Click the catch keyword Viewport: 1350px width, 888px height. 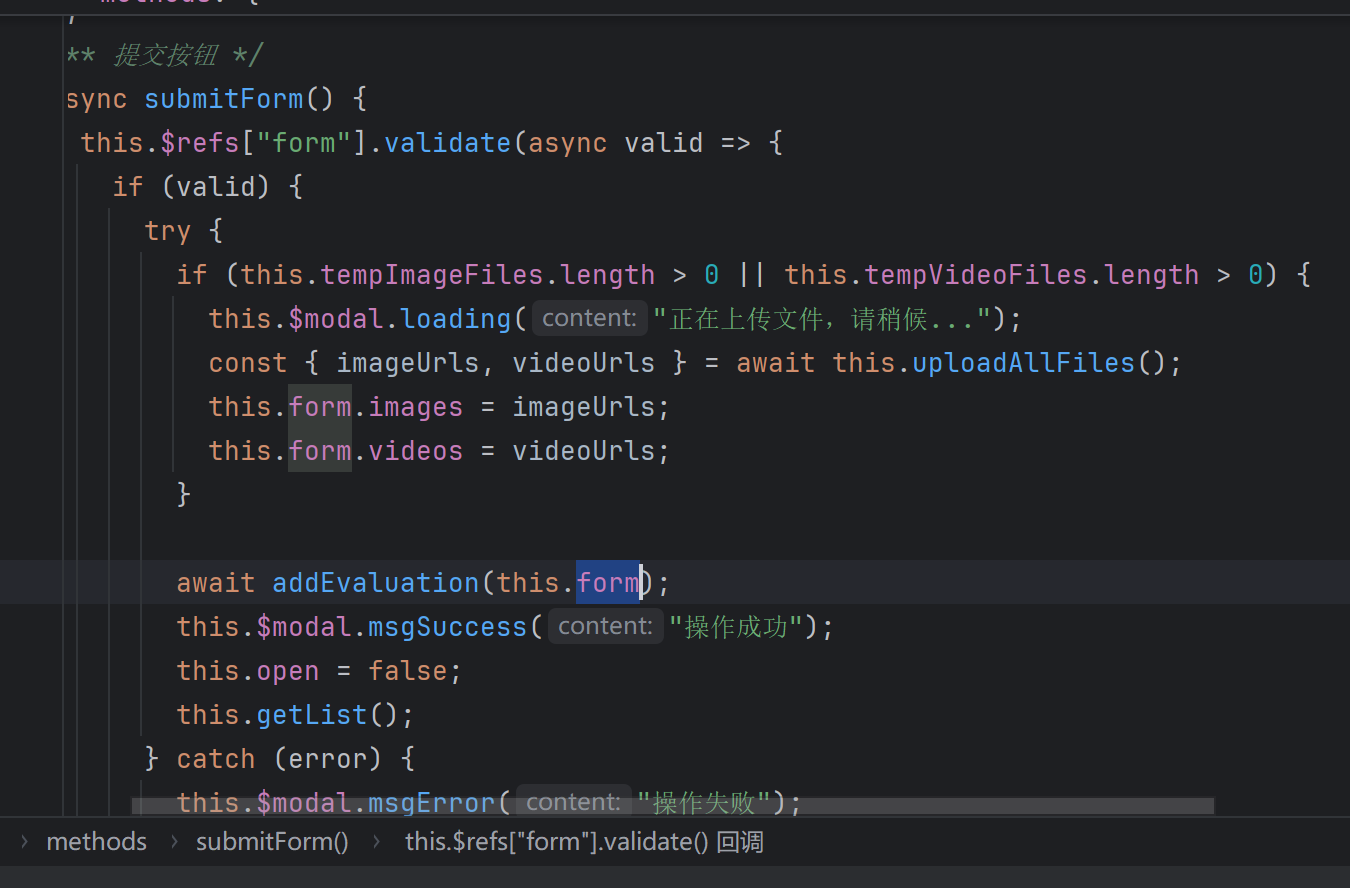(215, 758)
